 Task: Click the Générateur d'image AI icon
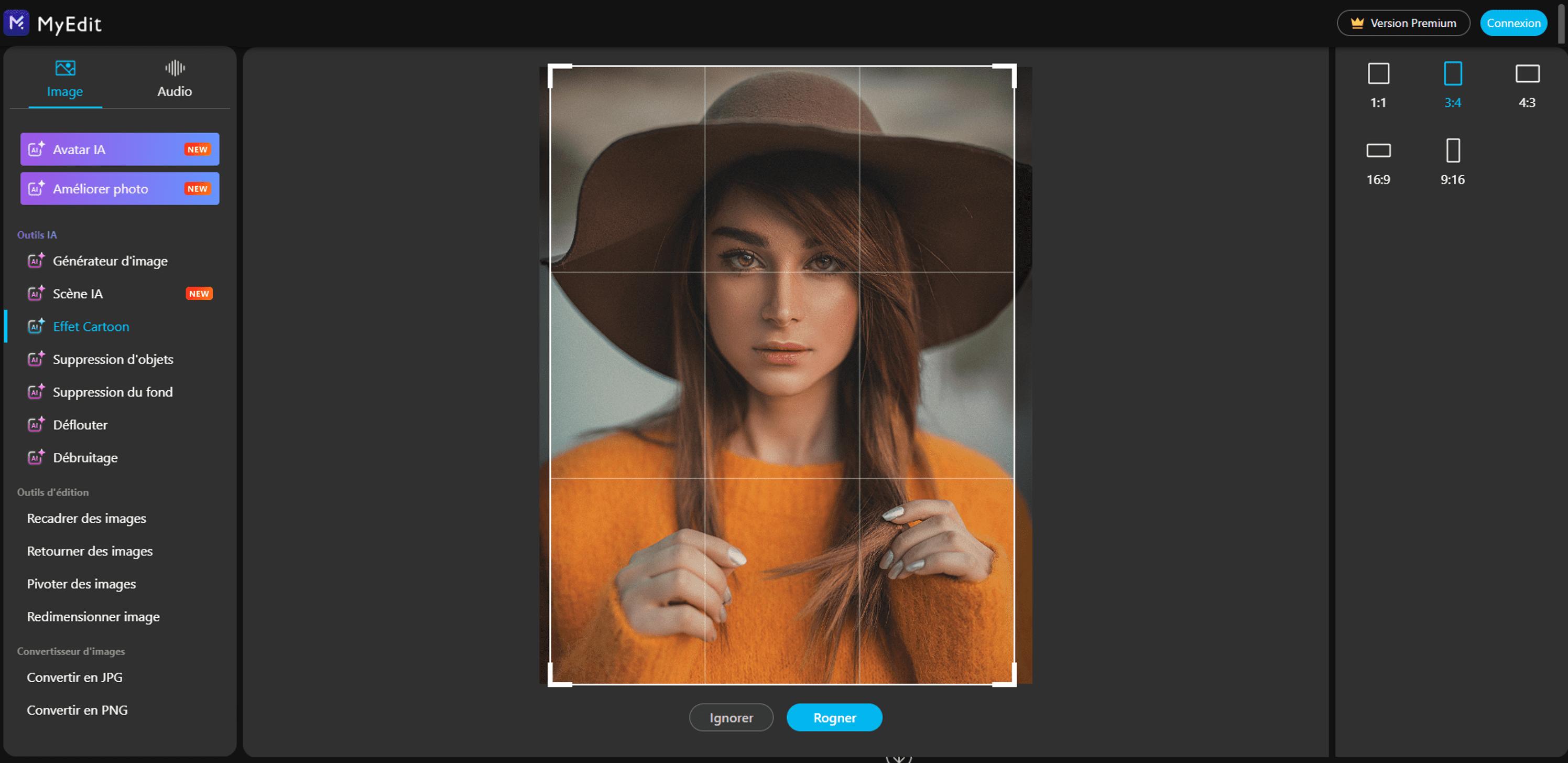36,261
